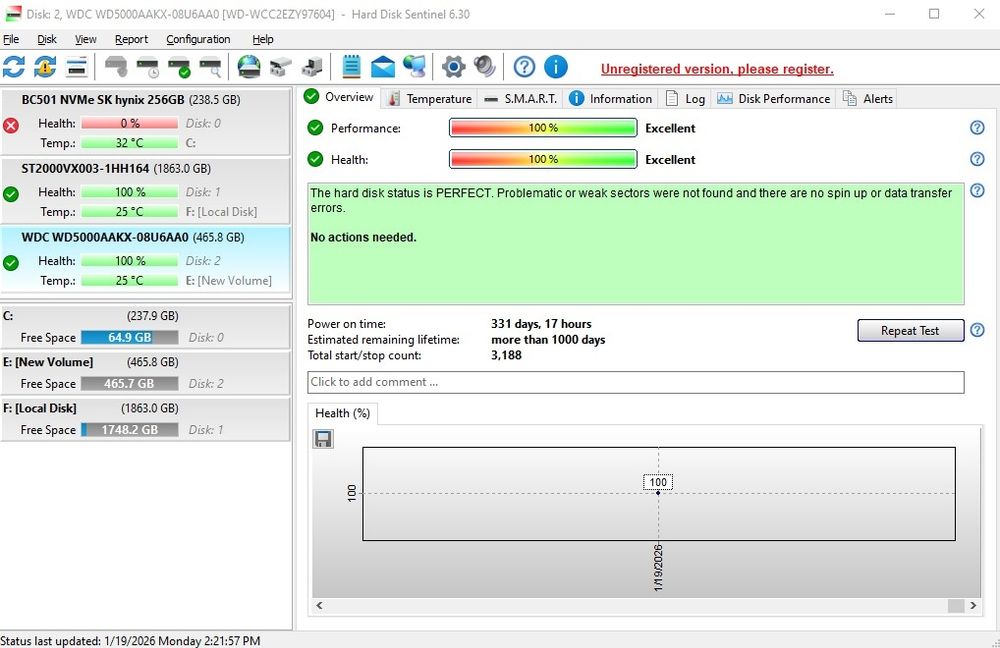Click the floppy save icon in health chart

(323, 439)
